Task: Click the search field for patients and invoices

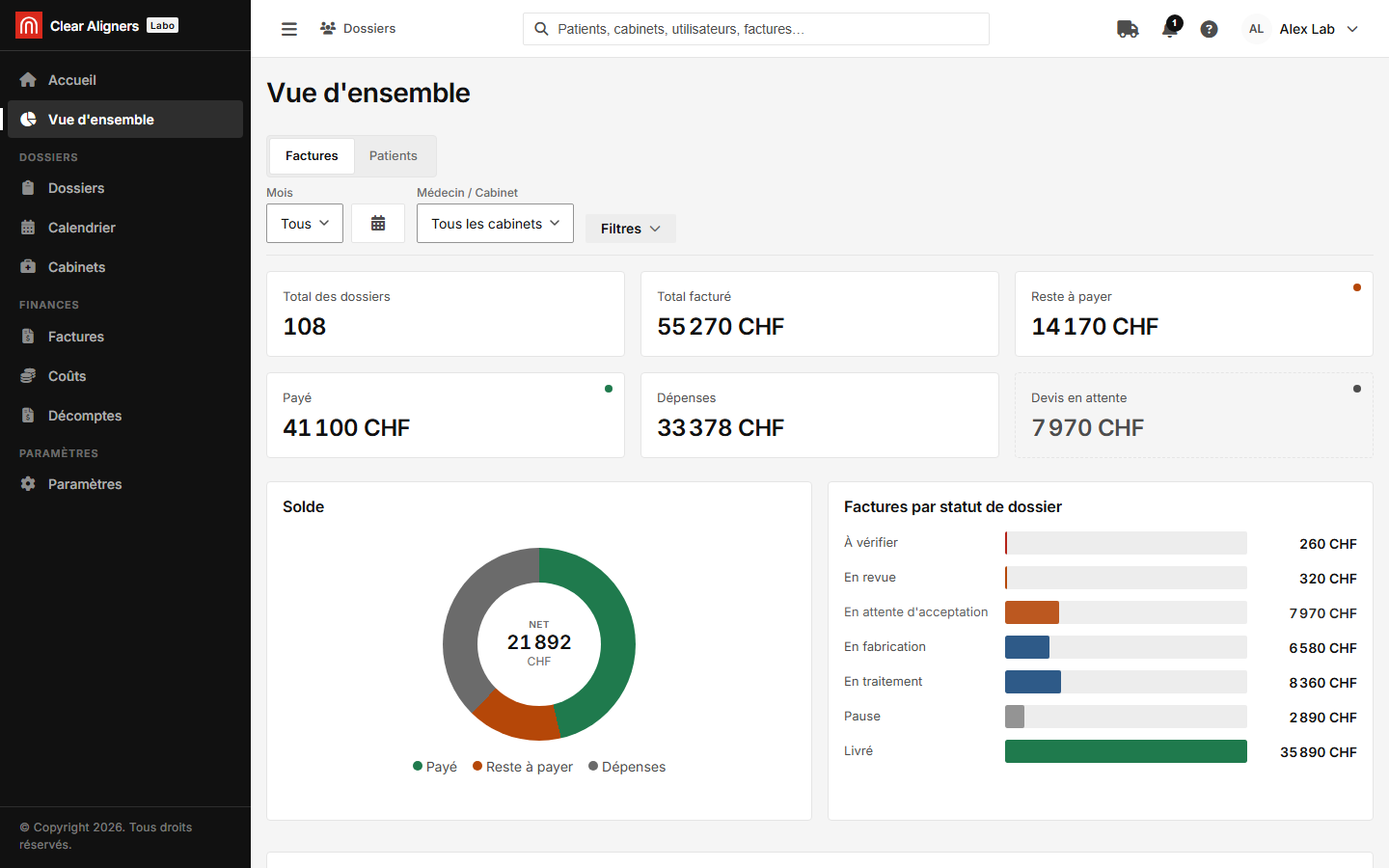Action: [x=756, y=29]
